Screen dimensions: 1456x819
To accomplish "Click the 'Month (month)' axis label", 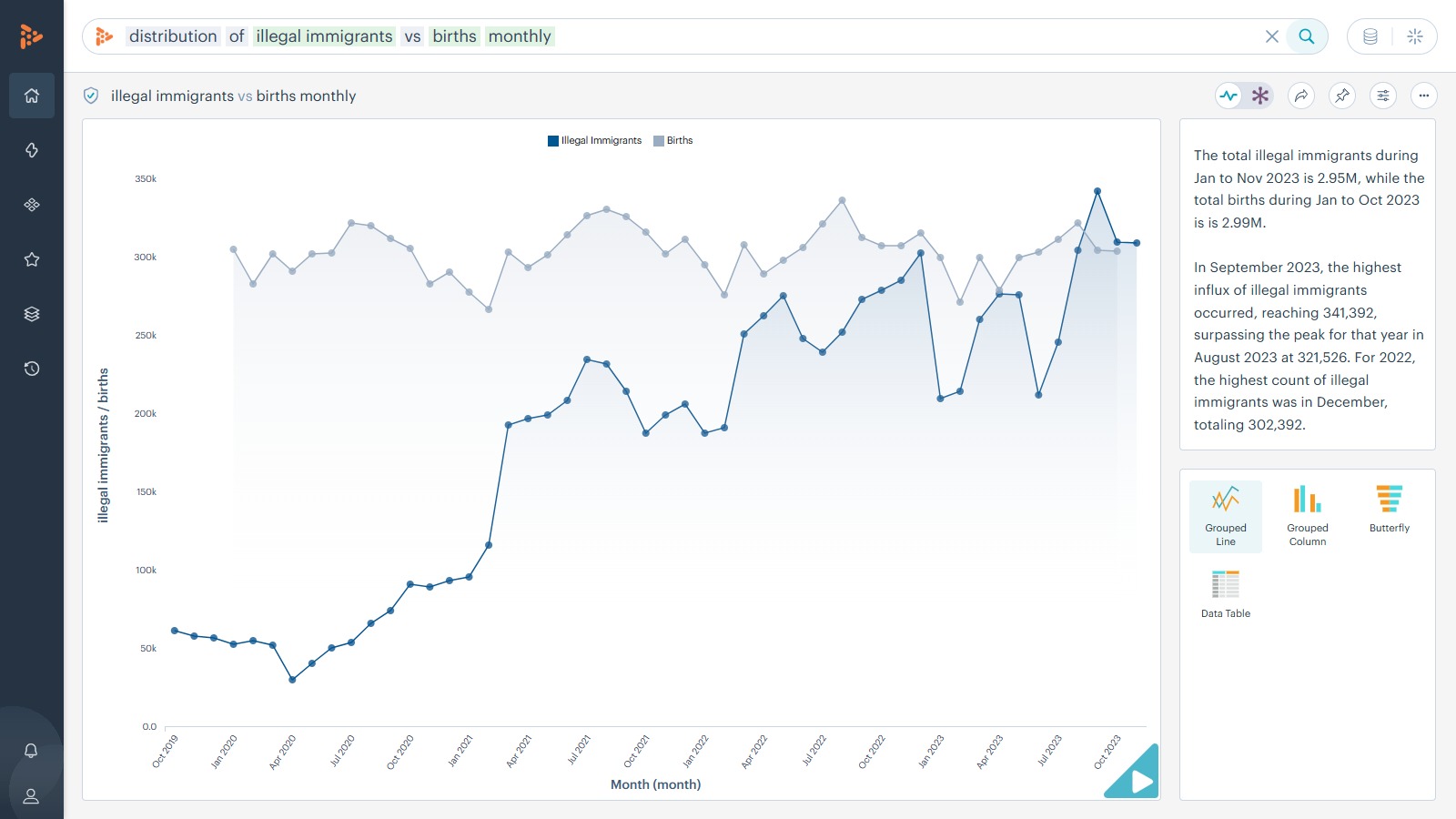I will pyautogui.click(x=655, y=784).
